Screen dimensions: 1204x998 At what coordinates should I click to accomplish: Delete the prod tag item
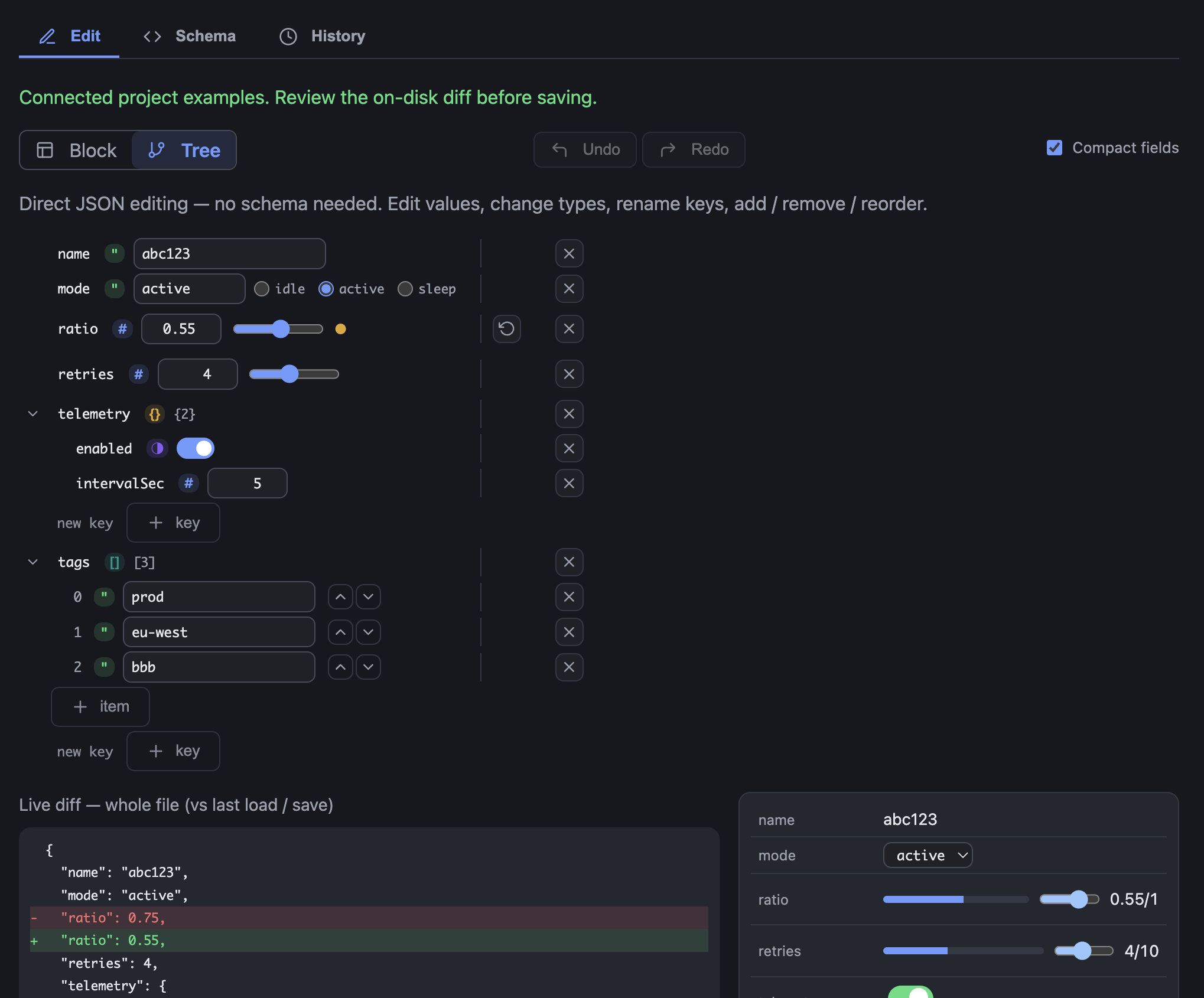[x=569, y=597]
